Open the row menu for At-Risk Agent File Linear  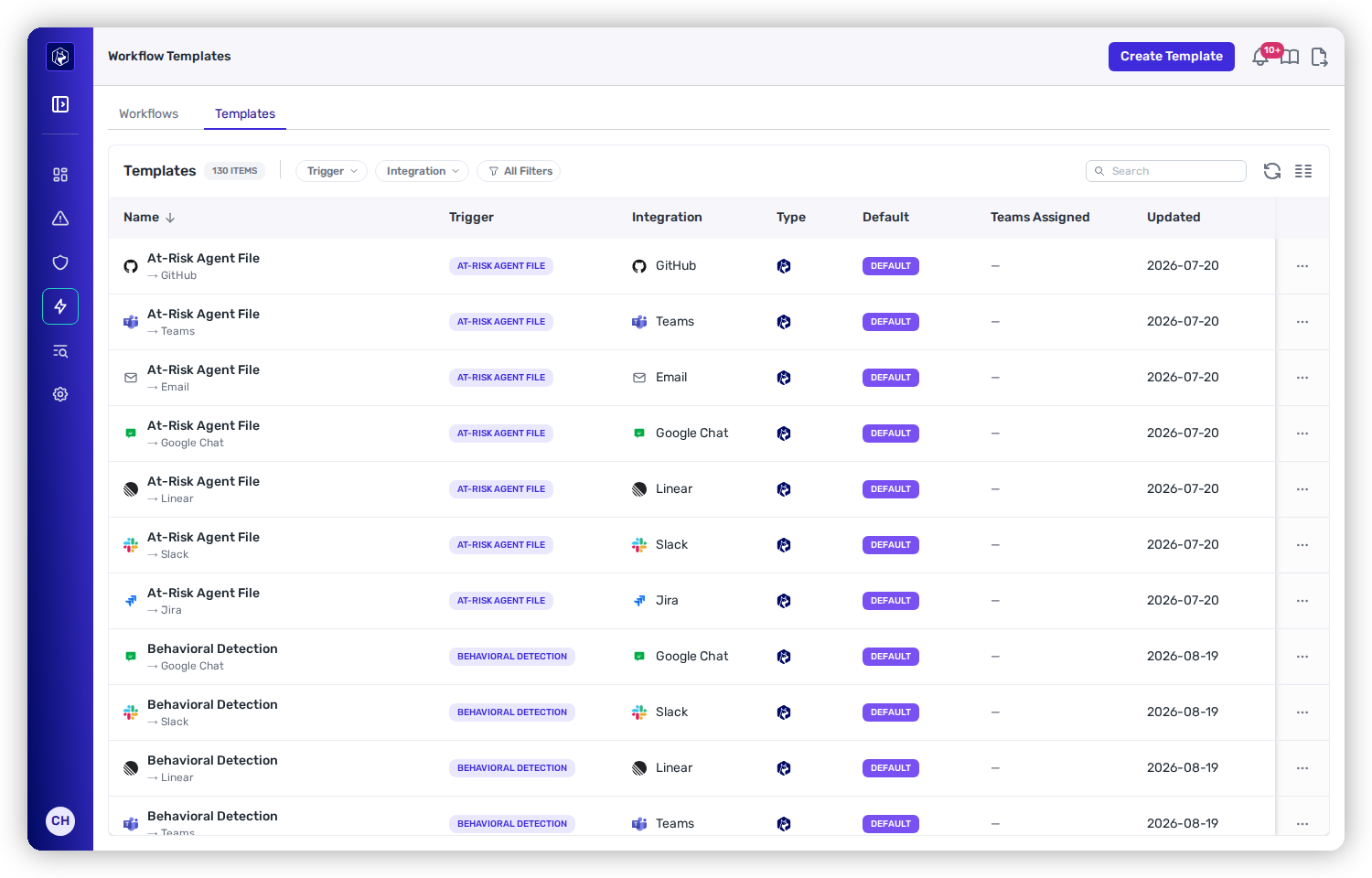1302,489
